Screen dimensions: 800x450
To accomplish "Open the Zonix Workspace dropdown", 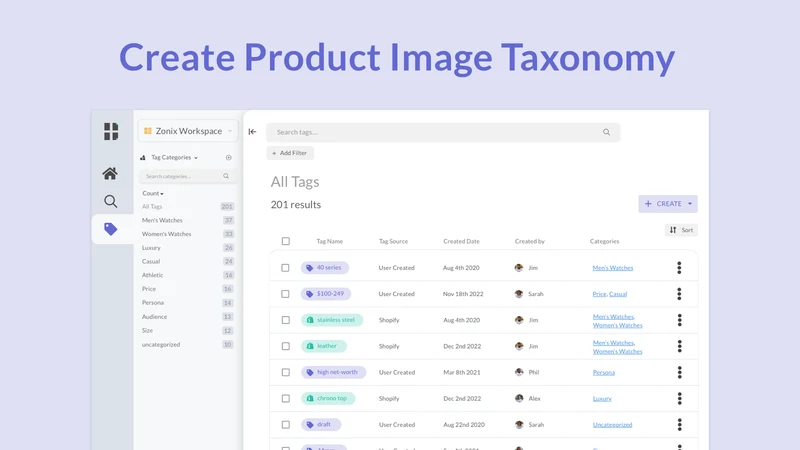I will 188,131.
